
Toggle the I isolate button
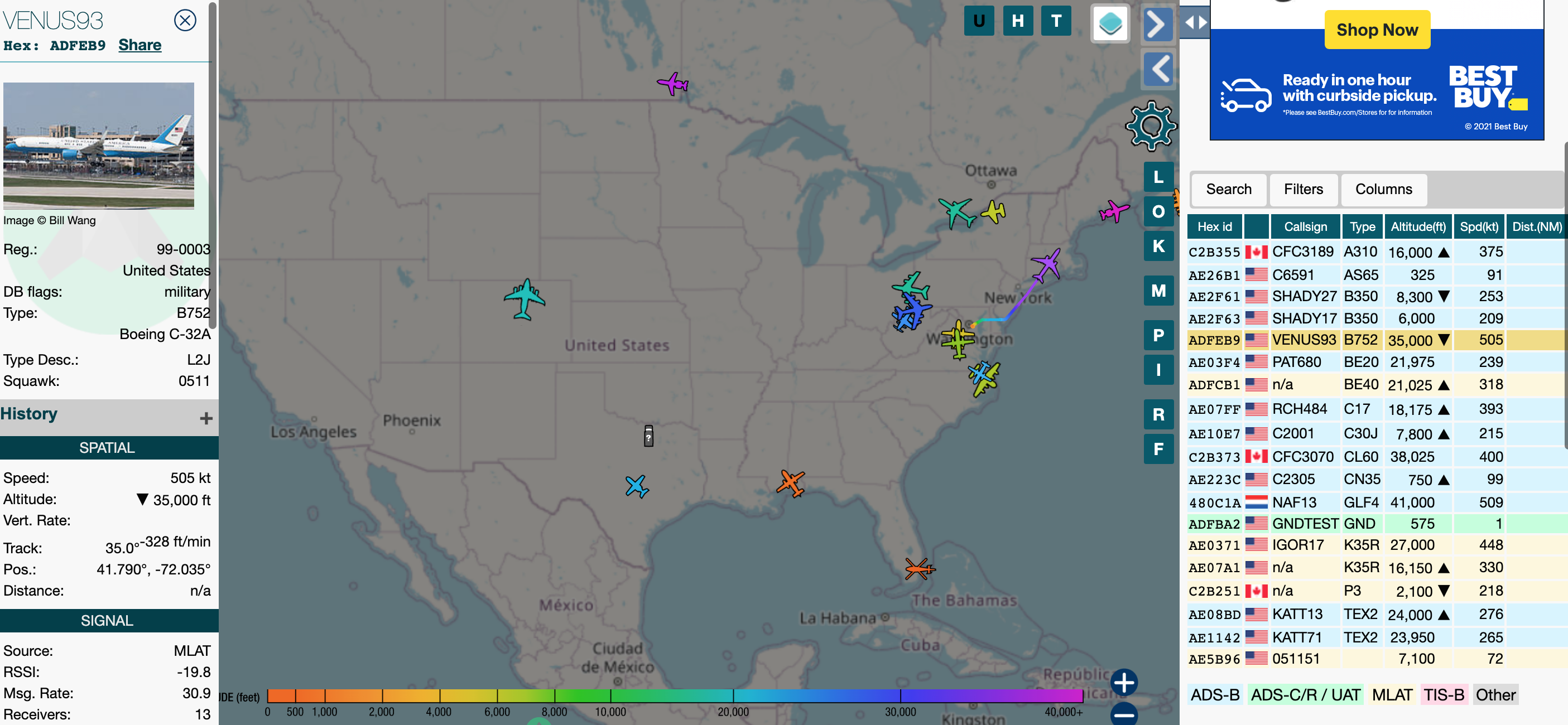tap(1158, 370)
